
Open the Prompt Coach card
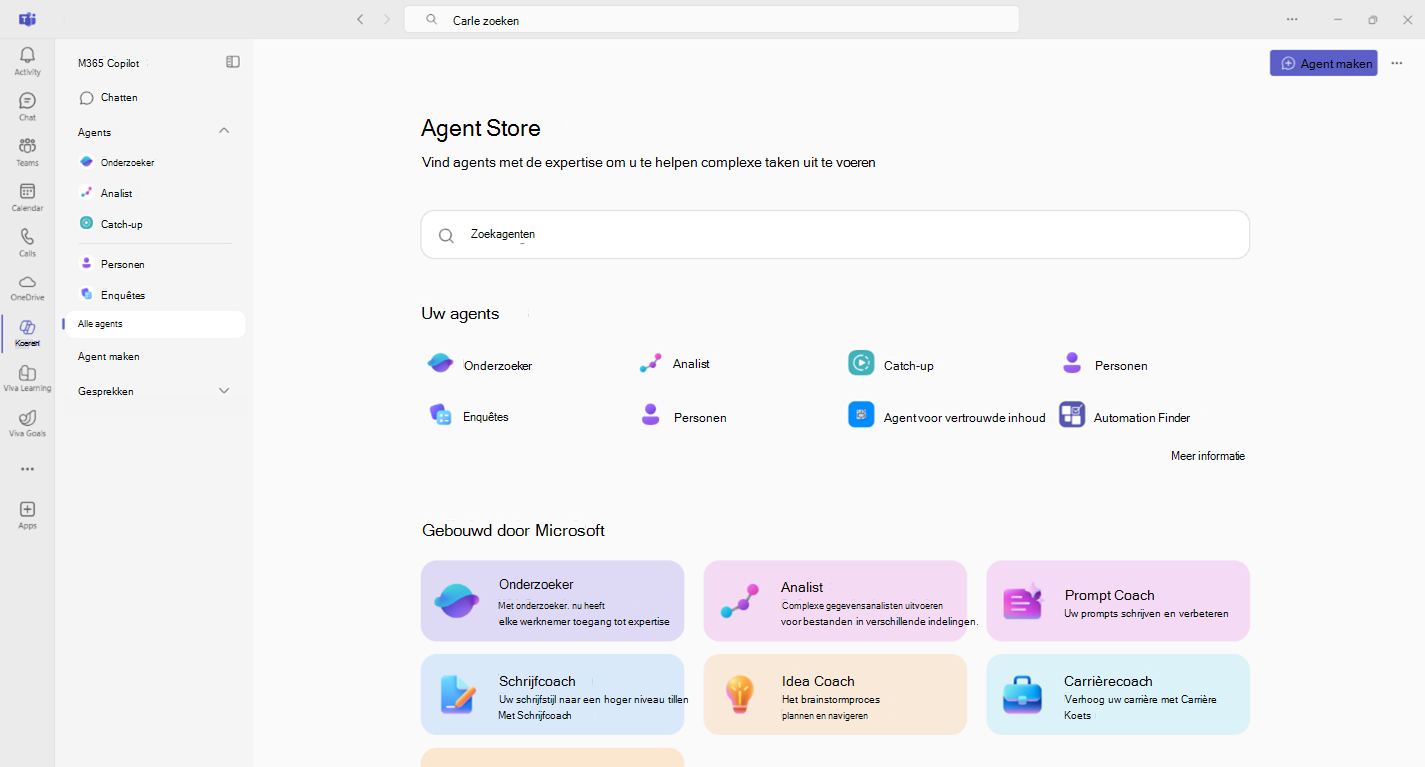click(x=1118, y=601)
